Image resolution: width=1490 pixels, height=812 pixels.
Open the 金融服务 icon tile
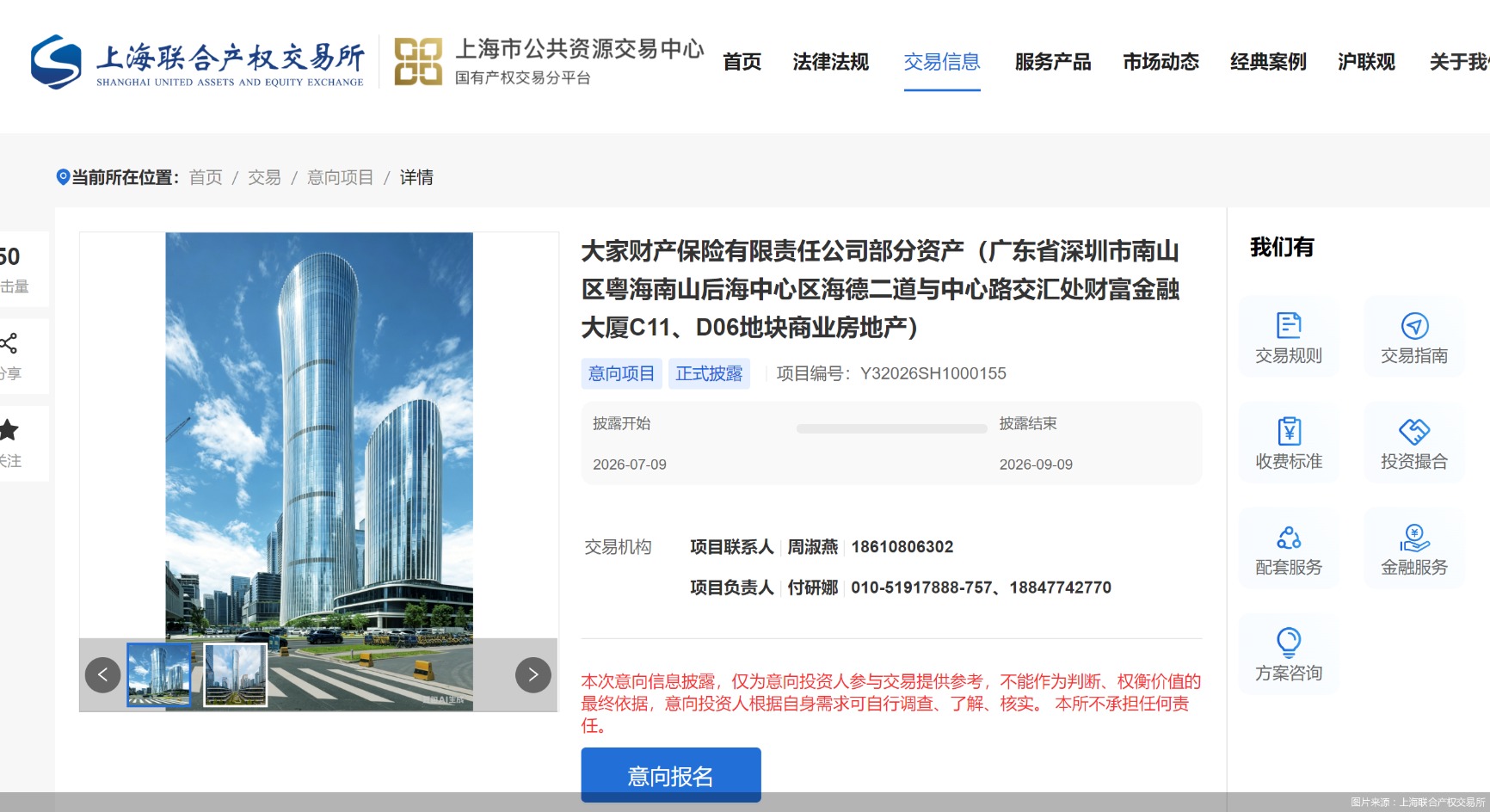tap(1414, 549)
